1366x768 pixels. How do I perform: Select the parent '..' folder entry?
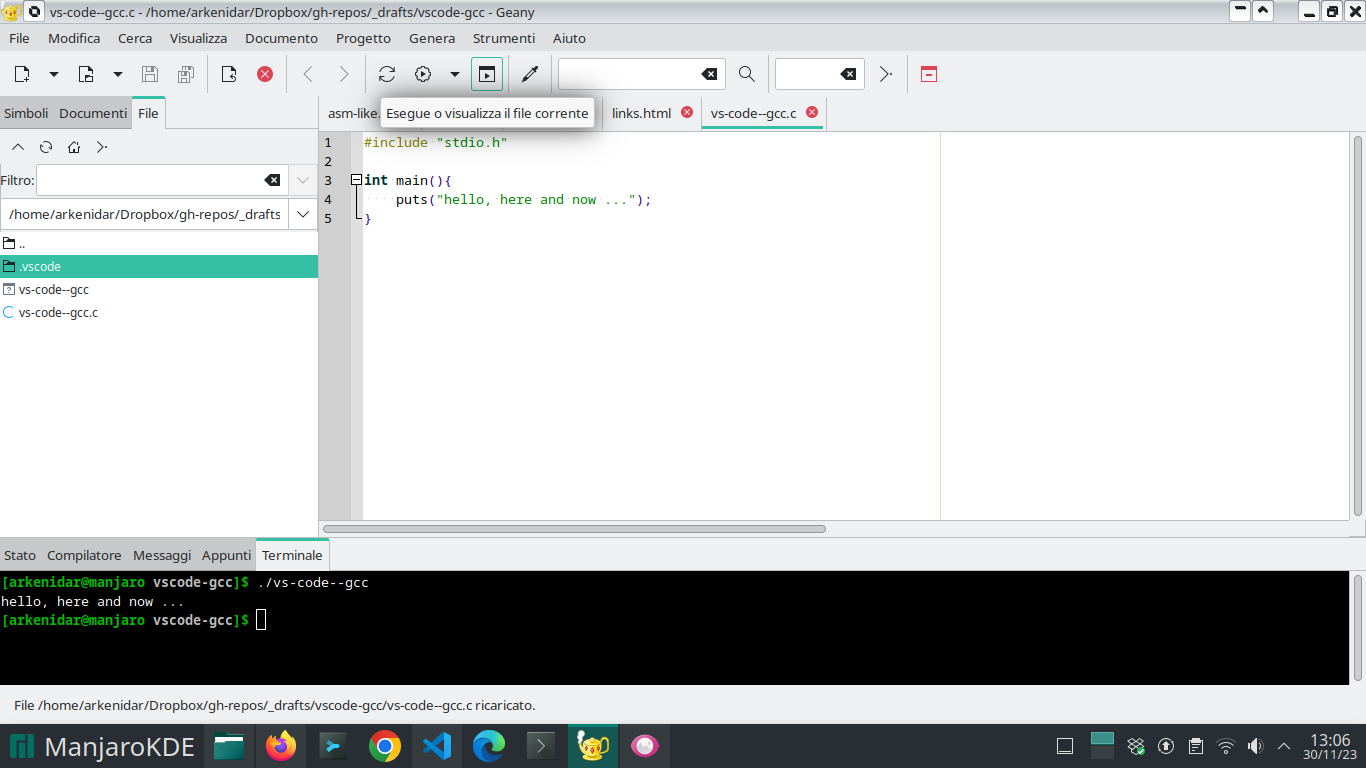point(159,243)
